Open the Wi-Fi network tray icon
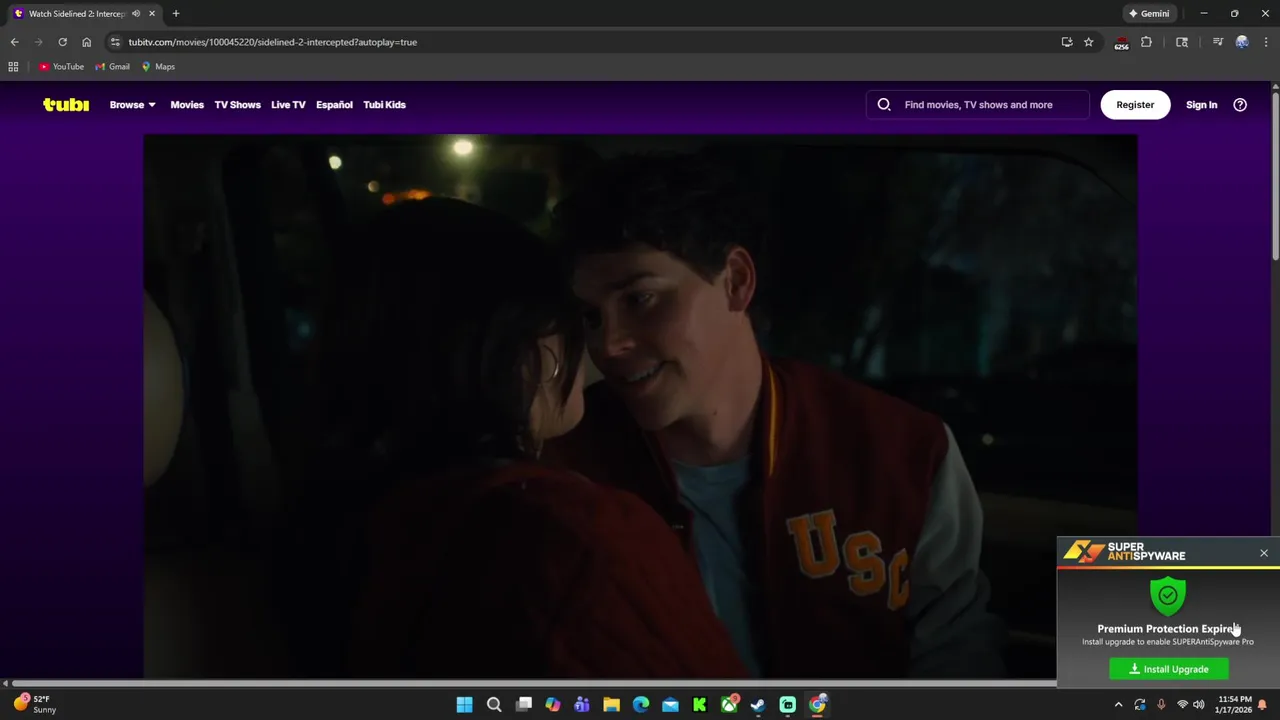 click(1182, 705)
